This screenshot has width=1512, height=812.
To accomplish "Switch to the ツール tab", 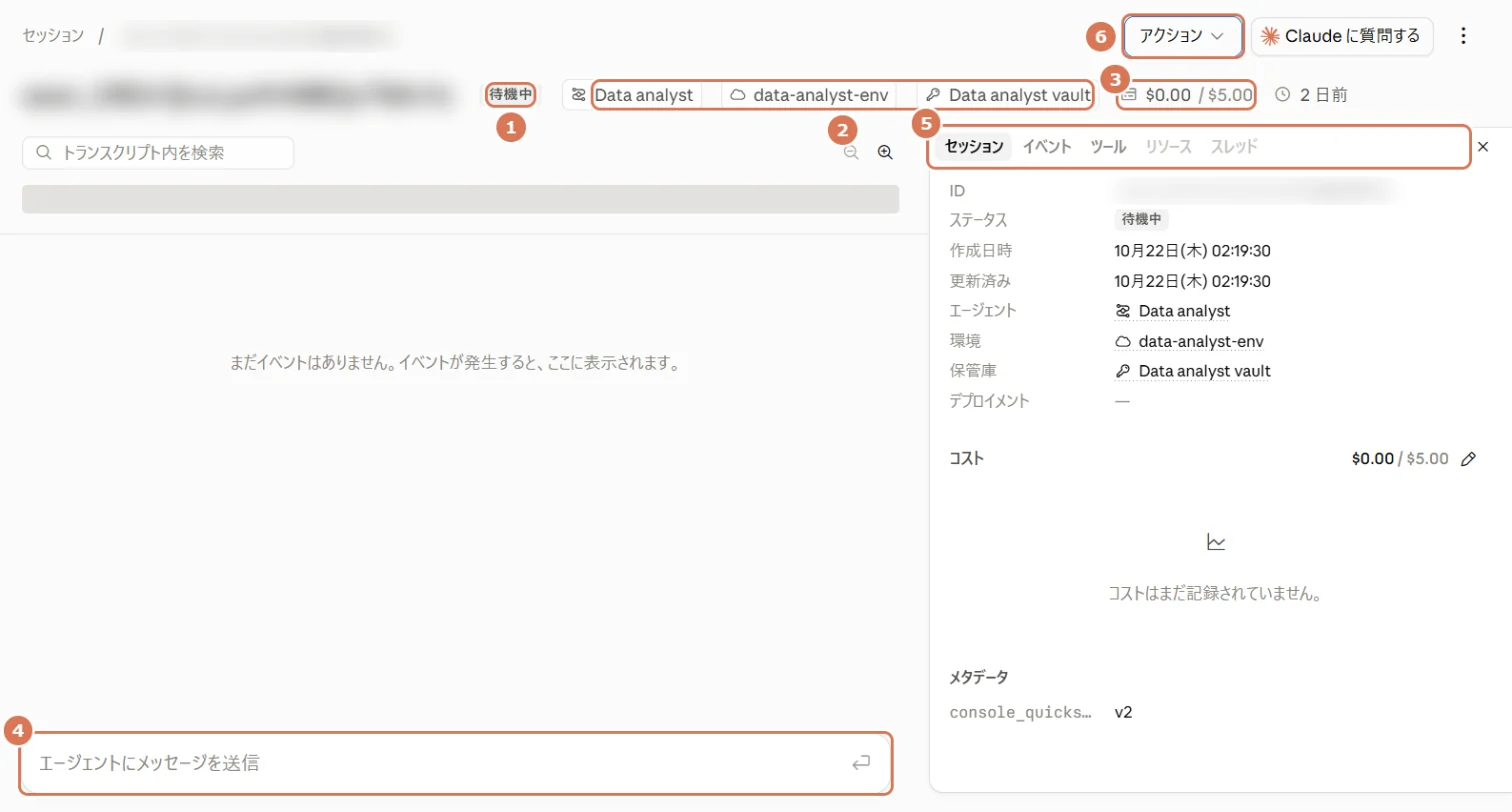I will (x=1108, y=147).
